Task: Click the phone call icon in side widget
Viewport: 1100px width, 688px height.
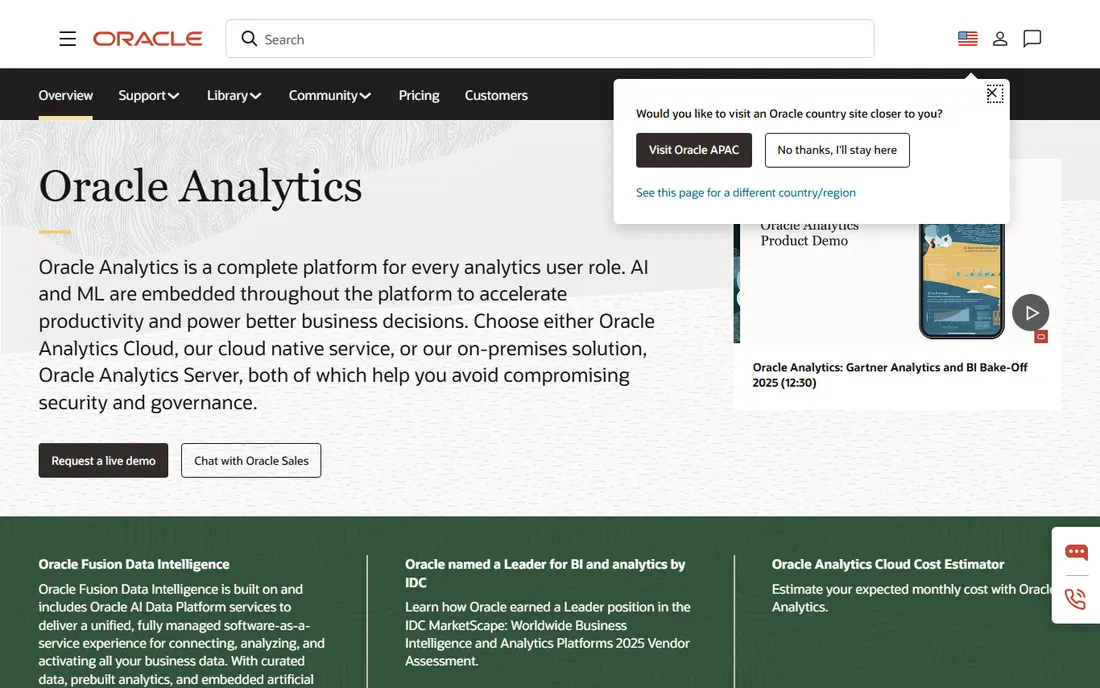Action: (1075, 598)
